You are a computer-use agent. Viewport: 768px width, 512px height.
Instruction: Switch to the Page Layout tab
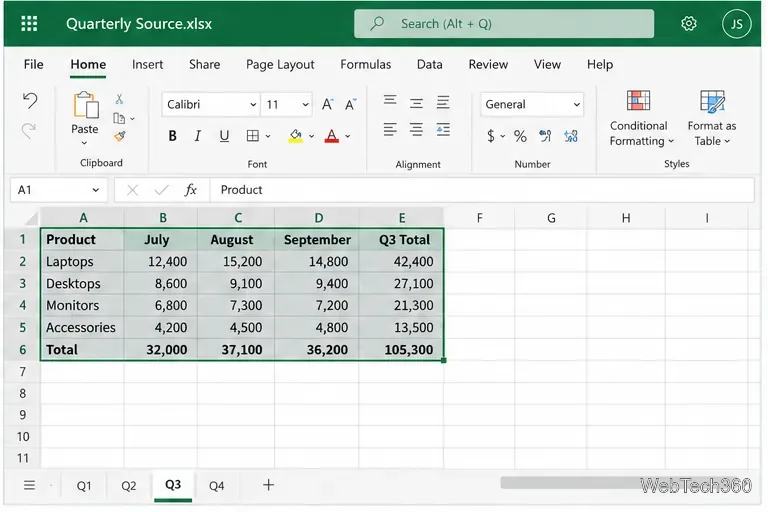[x=280, y=65]
